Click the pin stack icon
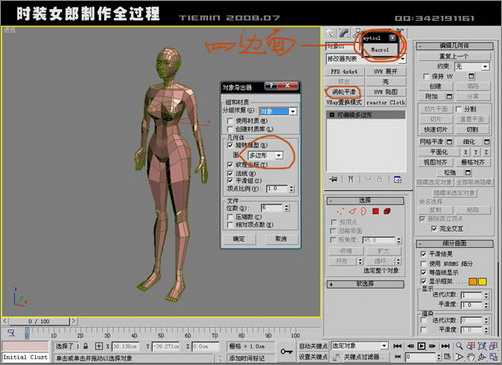This screenshot has width=502, height=365. [x=333, y=179]
